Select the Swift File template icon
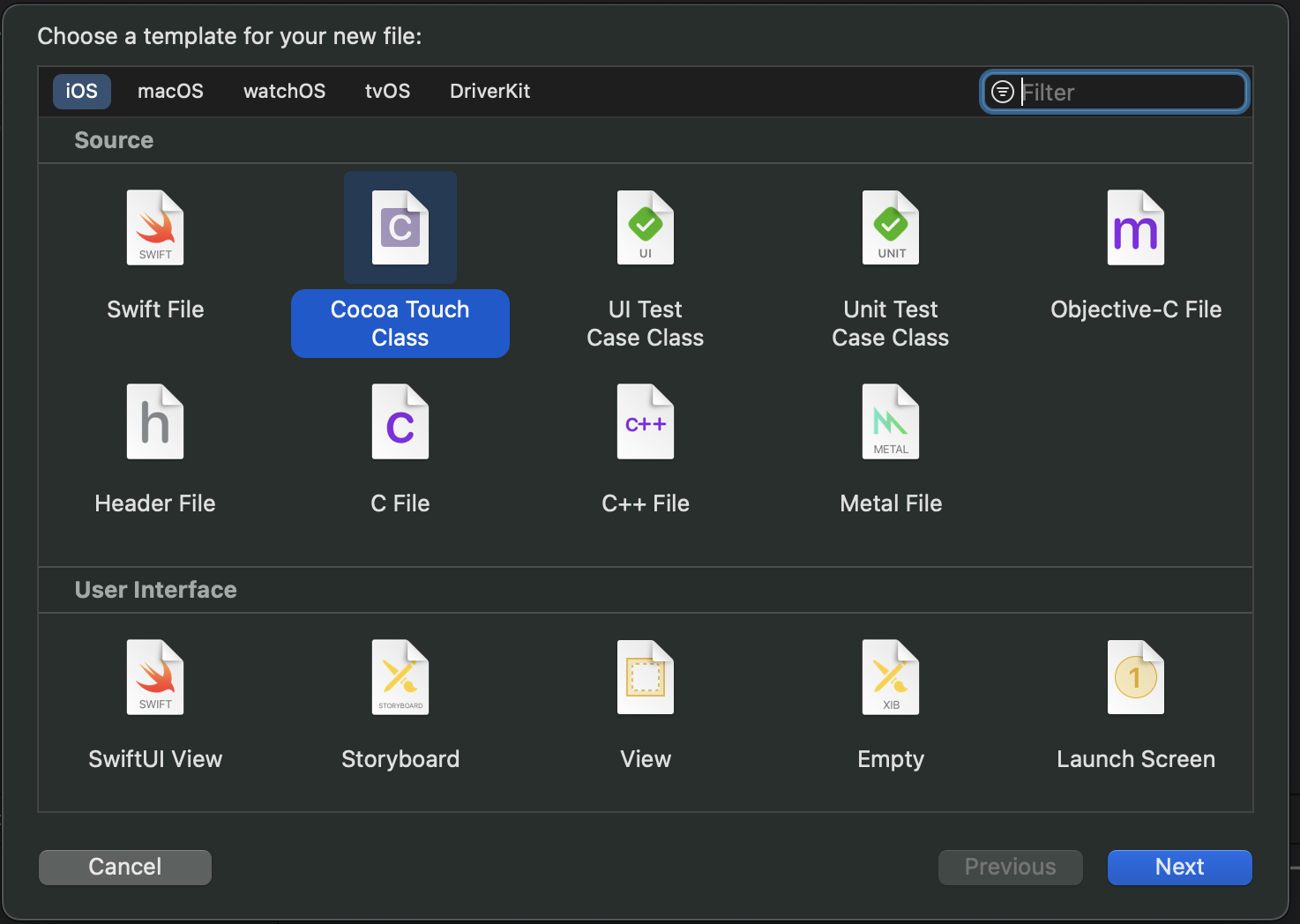The height and width of the screenshot is (924, 1300). click(x=155, y=227)
